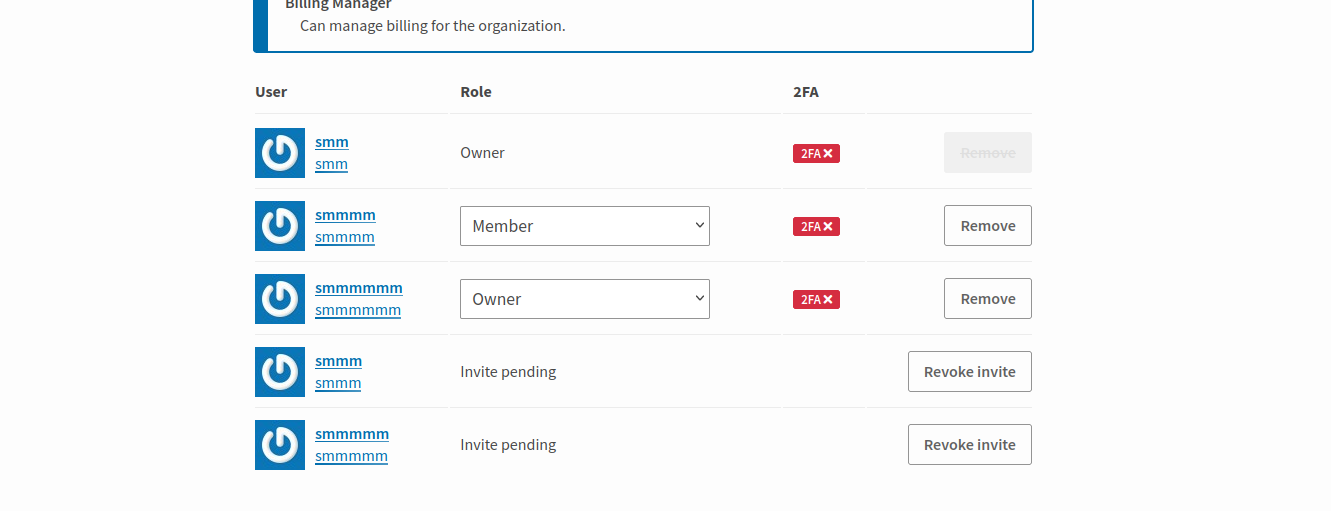Click the avatar icon for user smmmmmm
The width and height of the screenshot is (1331, 511).
[x=280, y=299]
